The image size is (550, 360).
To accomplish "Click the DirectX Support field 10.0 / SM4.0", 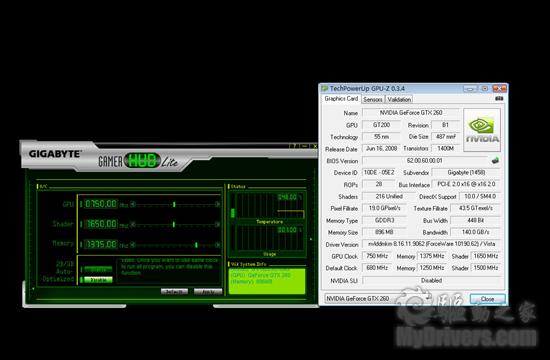I will 480,196.
